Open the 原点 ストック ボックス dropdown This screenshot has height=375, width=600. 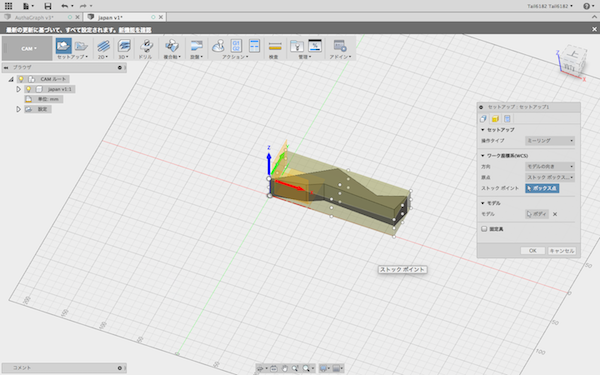point(550,178)
